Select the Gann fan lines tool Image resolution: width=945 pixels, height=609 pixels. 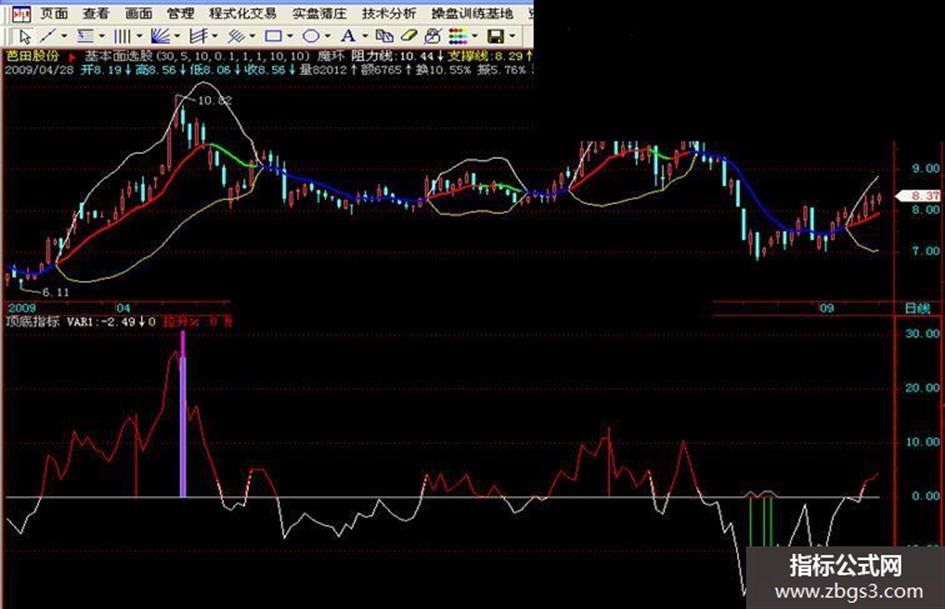point(160,37)
